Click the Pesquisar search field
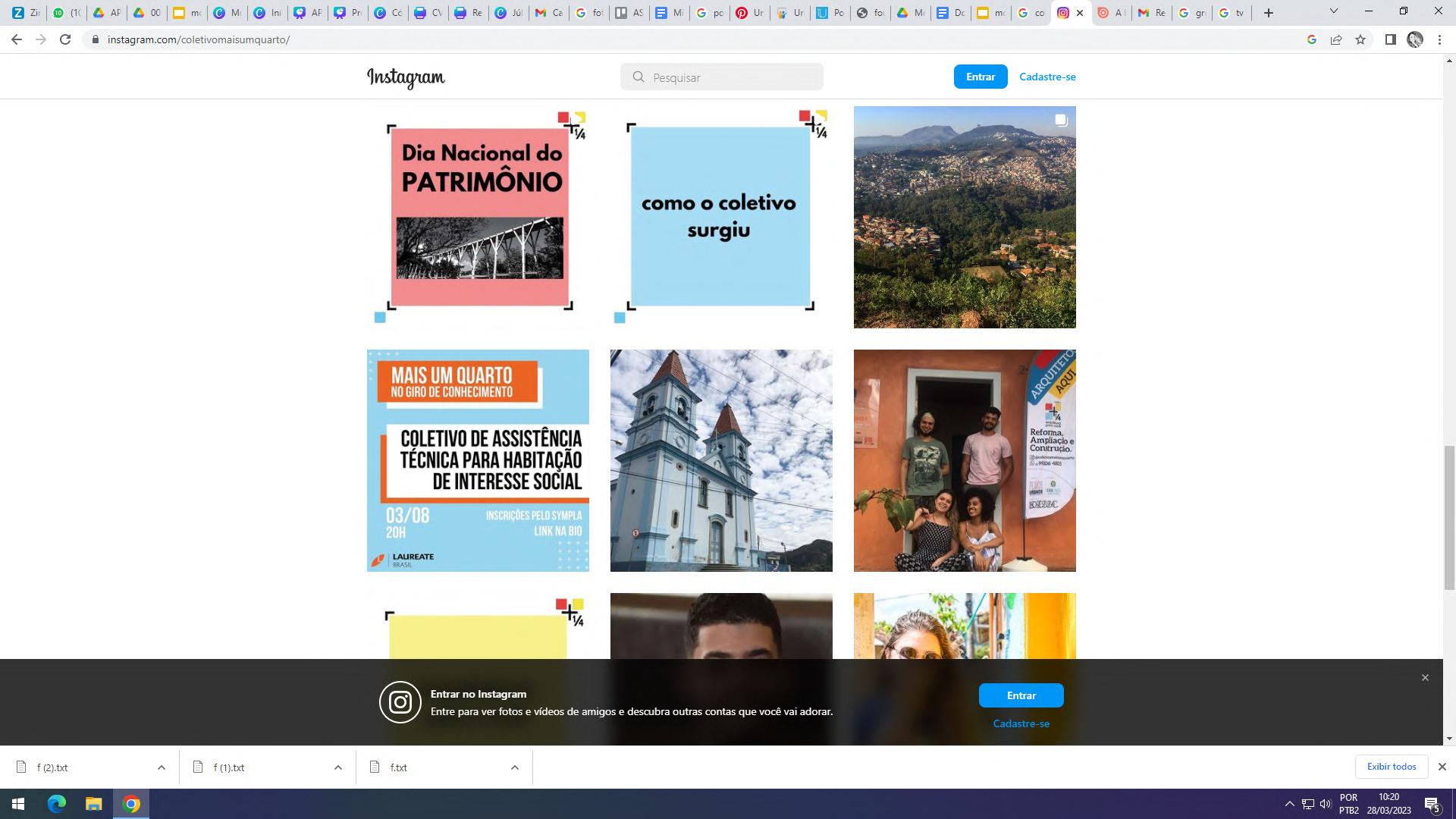Screen dimensions: 1456x819 pos(721,77)
